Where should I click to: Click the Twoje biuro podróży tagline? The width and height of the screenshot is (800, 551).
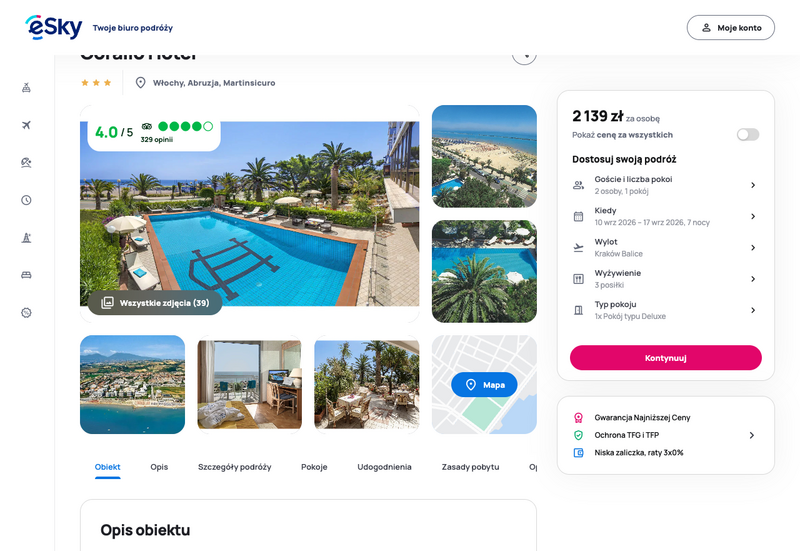[x=133, y=28]
